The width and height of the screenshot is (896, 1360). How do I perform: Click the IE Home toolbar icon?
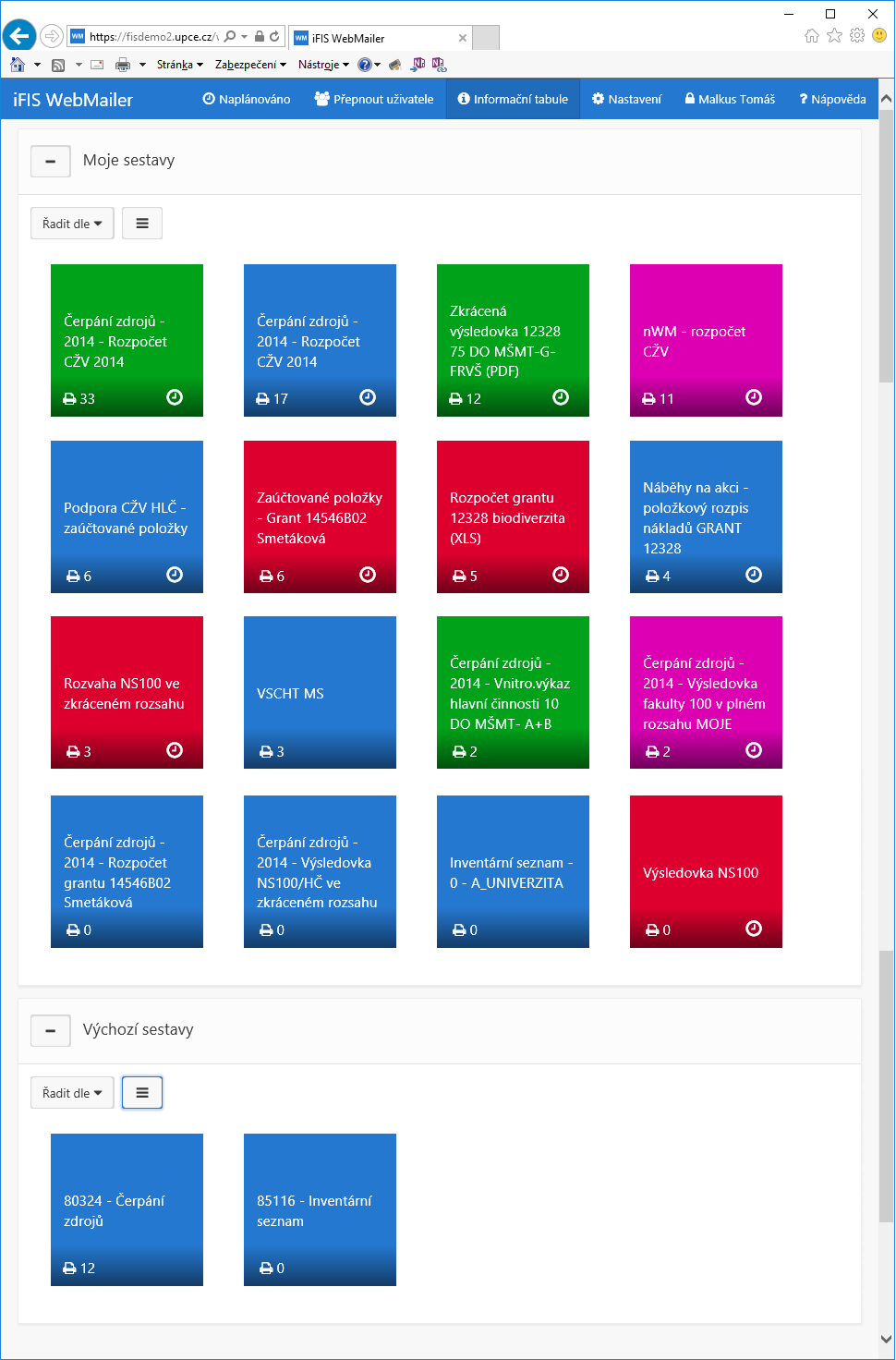(x=18, y=65)
